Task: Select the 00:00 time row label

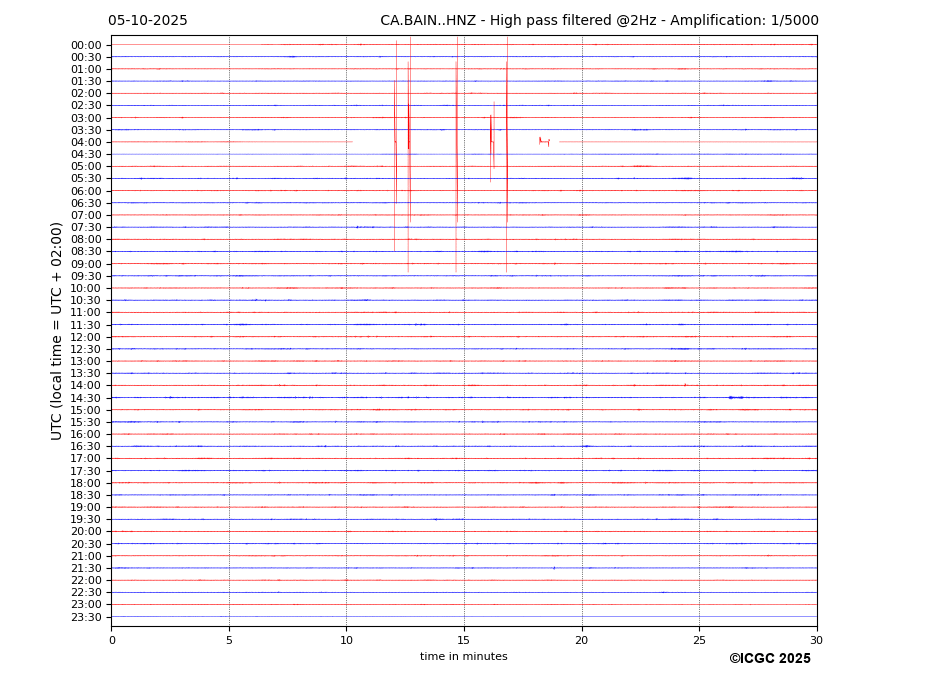Action: (x=86, y=45)
